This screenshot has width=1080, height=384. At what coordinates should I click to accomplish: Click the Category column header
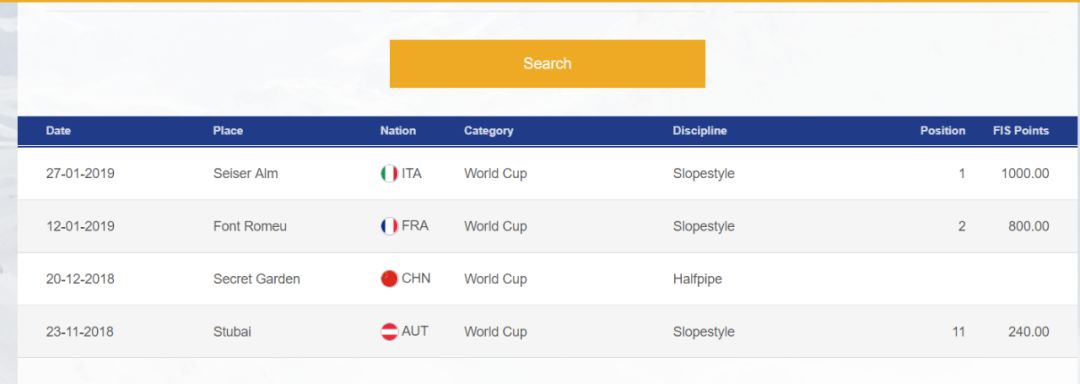click(x=488, y=131)
